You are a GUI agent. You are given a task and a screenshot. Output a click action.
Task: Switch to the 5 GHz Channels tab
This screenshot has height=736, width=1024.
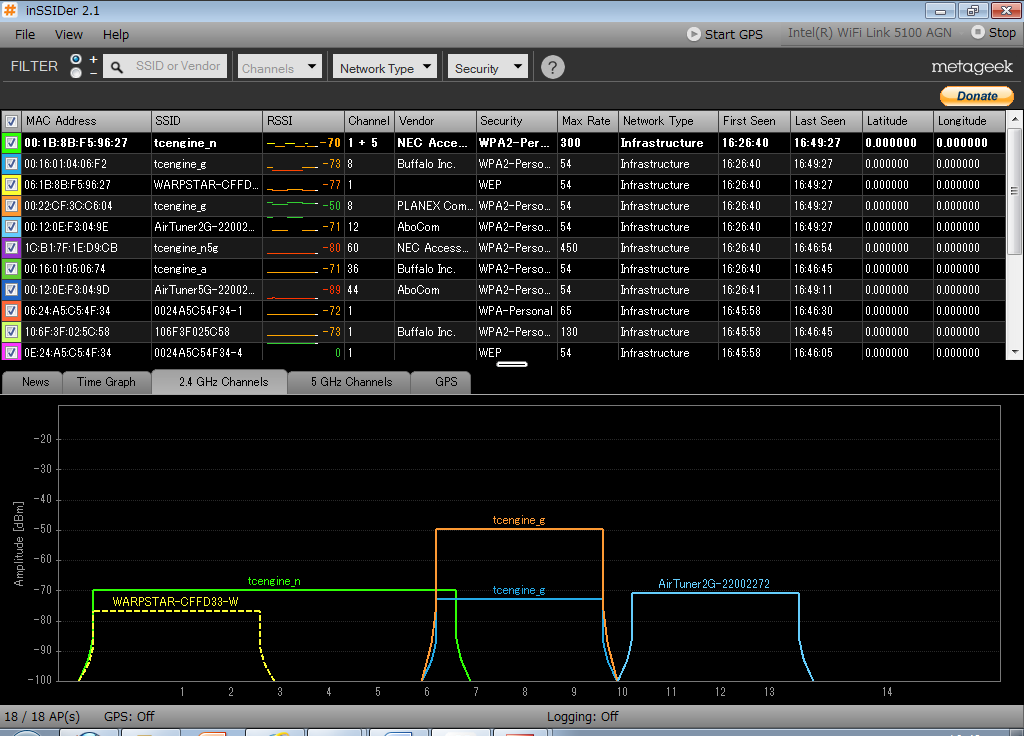(351, 382)
